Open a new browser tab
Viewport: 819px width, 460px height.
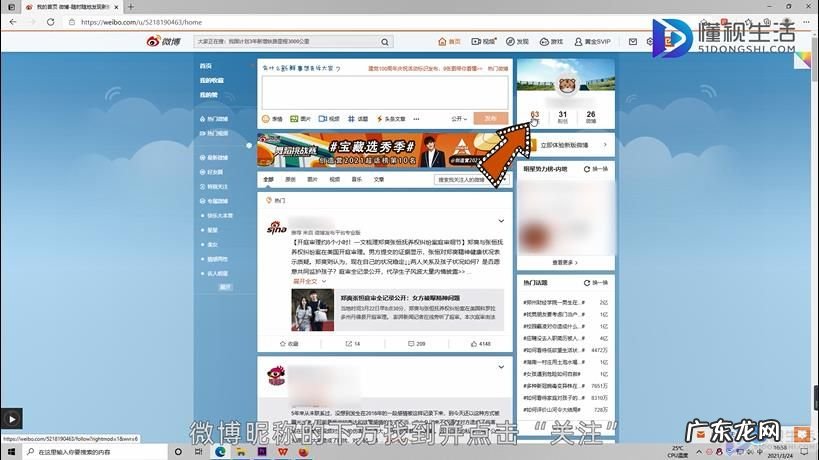click(x=131, y=7)
